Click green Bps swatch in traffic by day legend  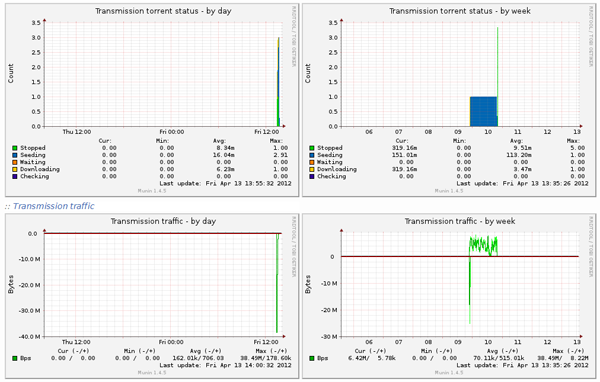pos(15,358)
